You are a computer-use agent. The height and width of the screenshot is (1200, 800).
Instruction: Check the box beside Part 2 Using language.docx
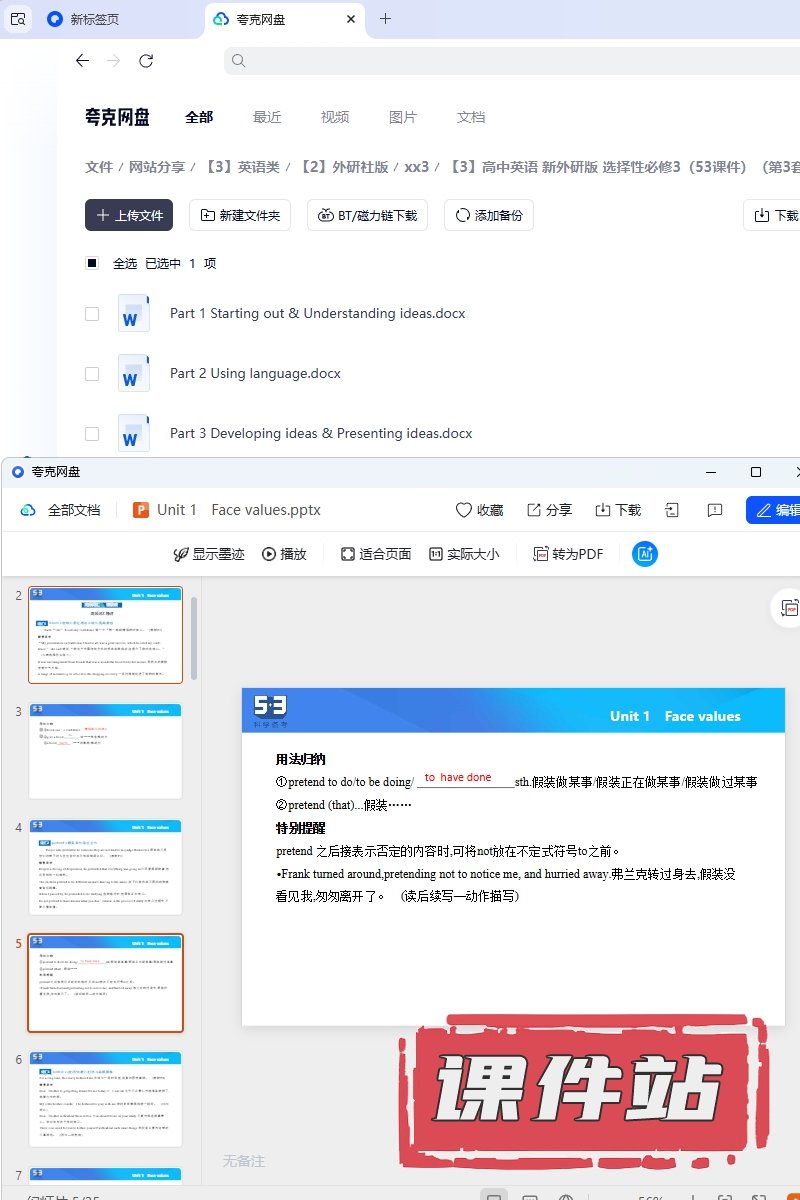(92, 373)
